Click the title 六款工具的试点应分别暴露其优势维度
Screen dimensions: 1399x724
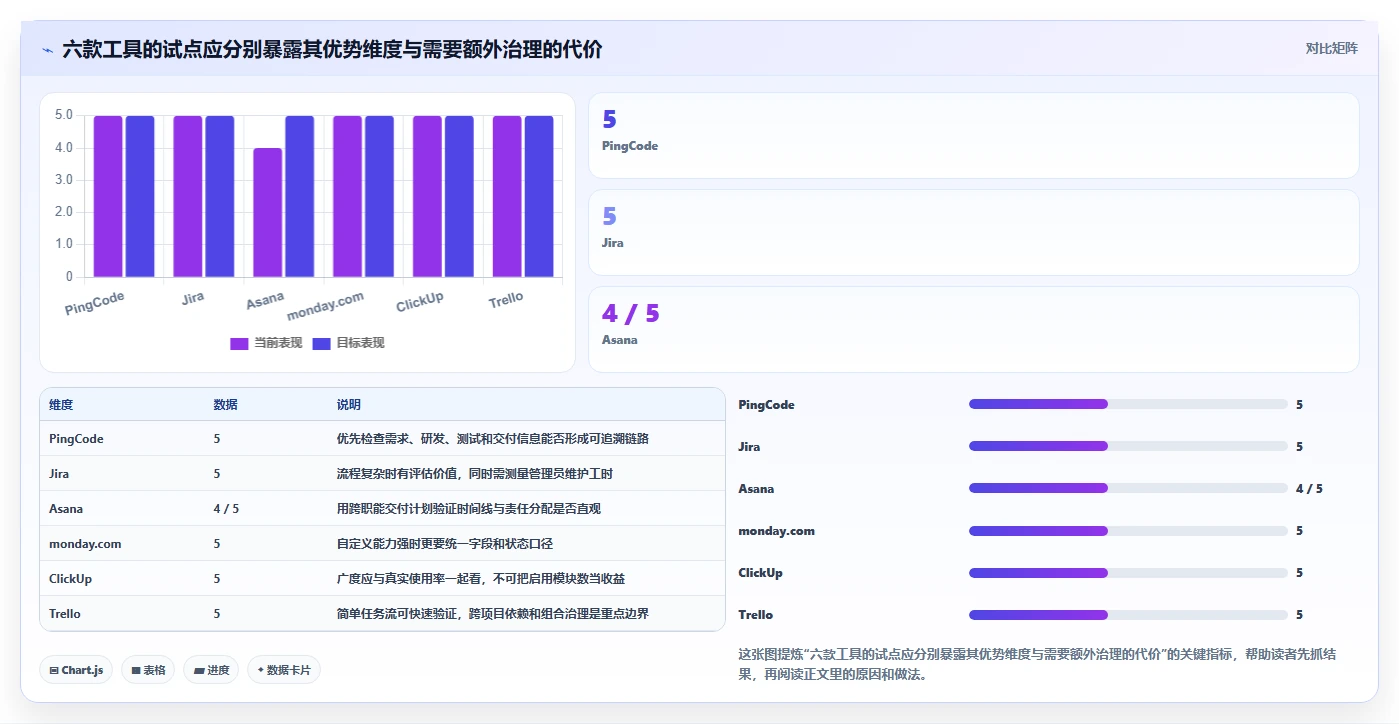[x=332, y=49]
